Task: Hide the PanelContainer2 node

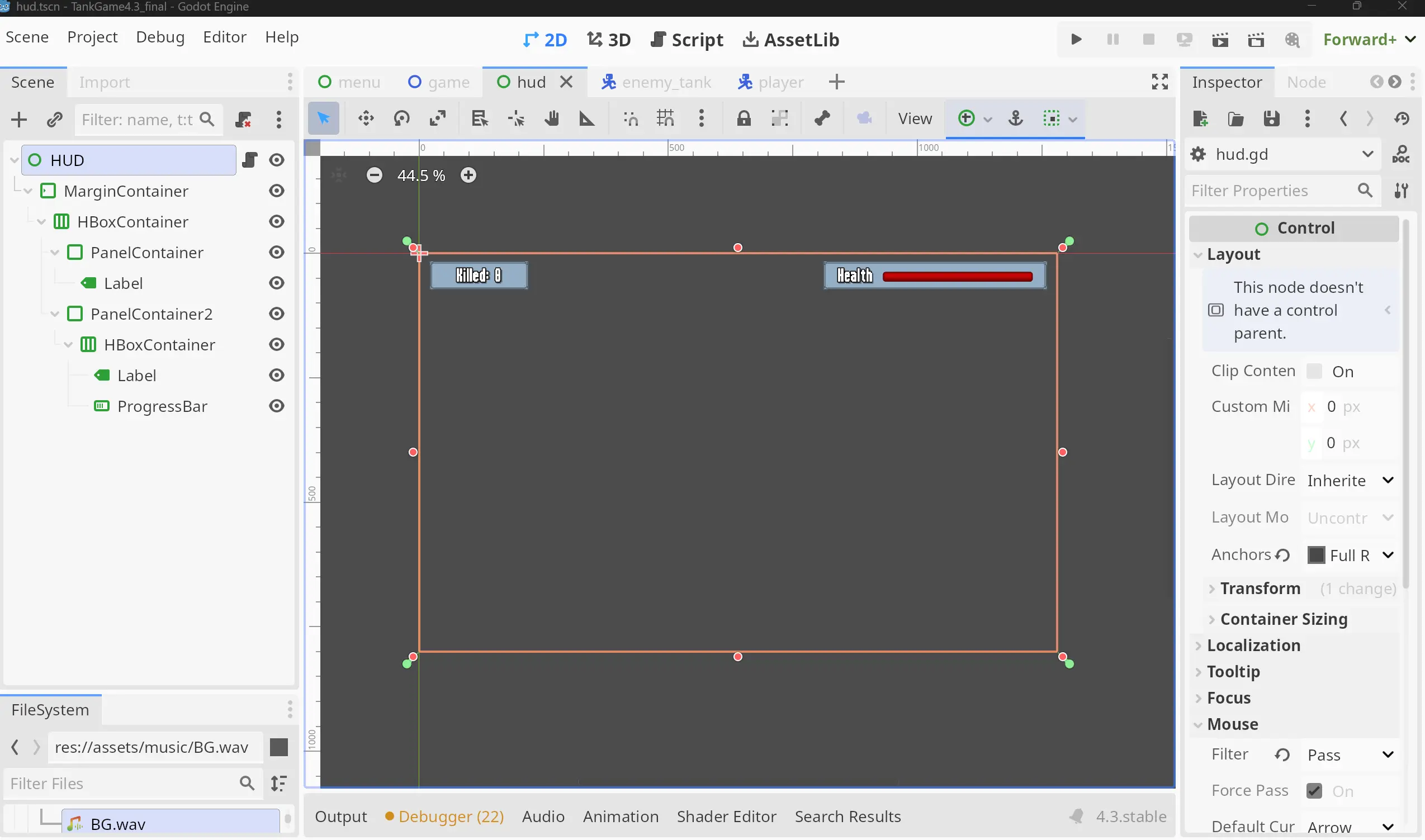Action: pyautogui.click(x=276, y=314)
